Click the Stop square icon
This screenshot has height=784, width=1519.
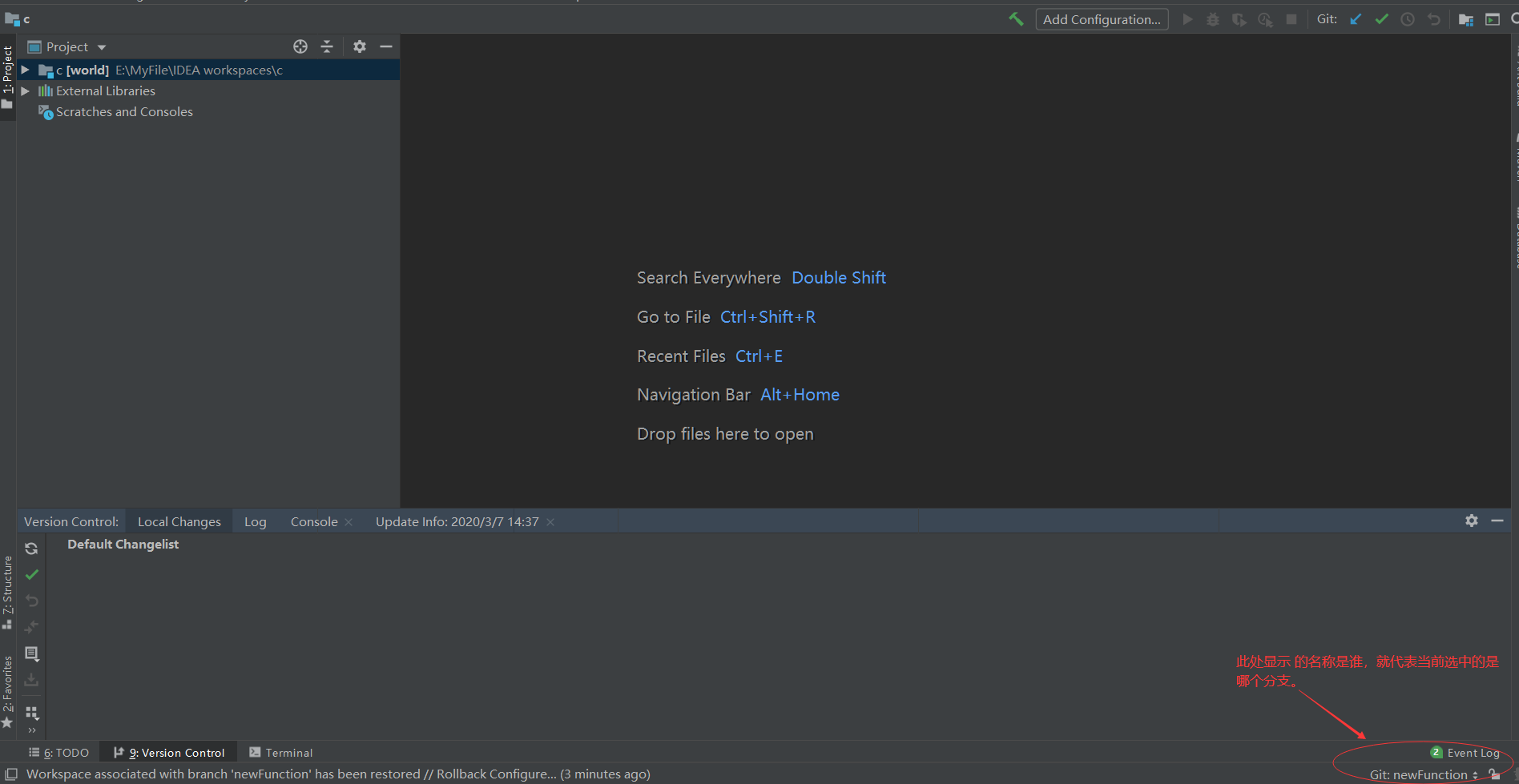1291,19
